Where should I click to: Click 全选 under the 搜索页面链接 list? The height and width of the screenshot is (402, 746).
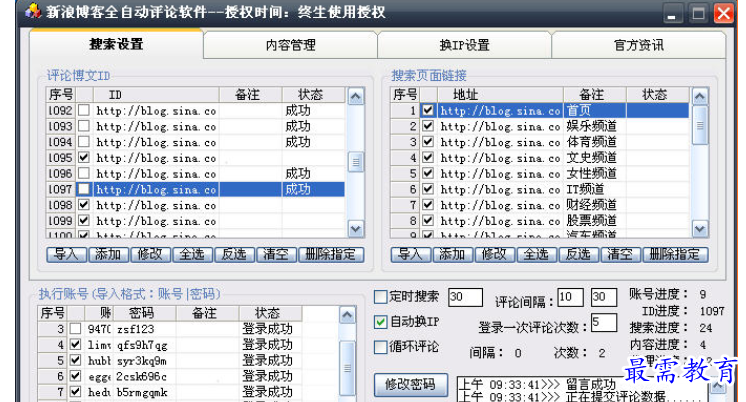pyautogui.click(x=536, y=255)
